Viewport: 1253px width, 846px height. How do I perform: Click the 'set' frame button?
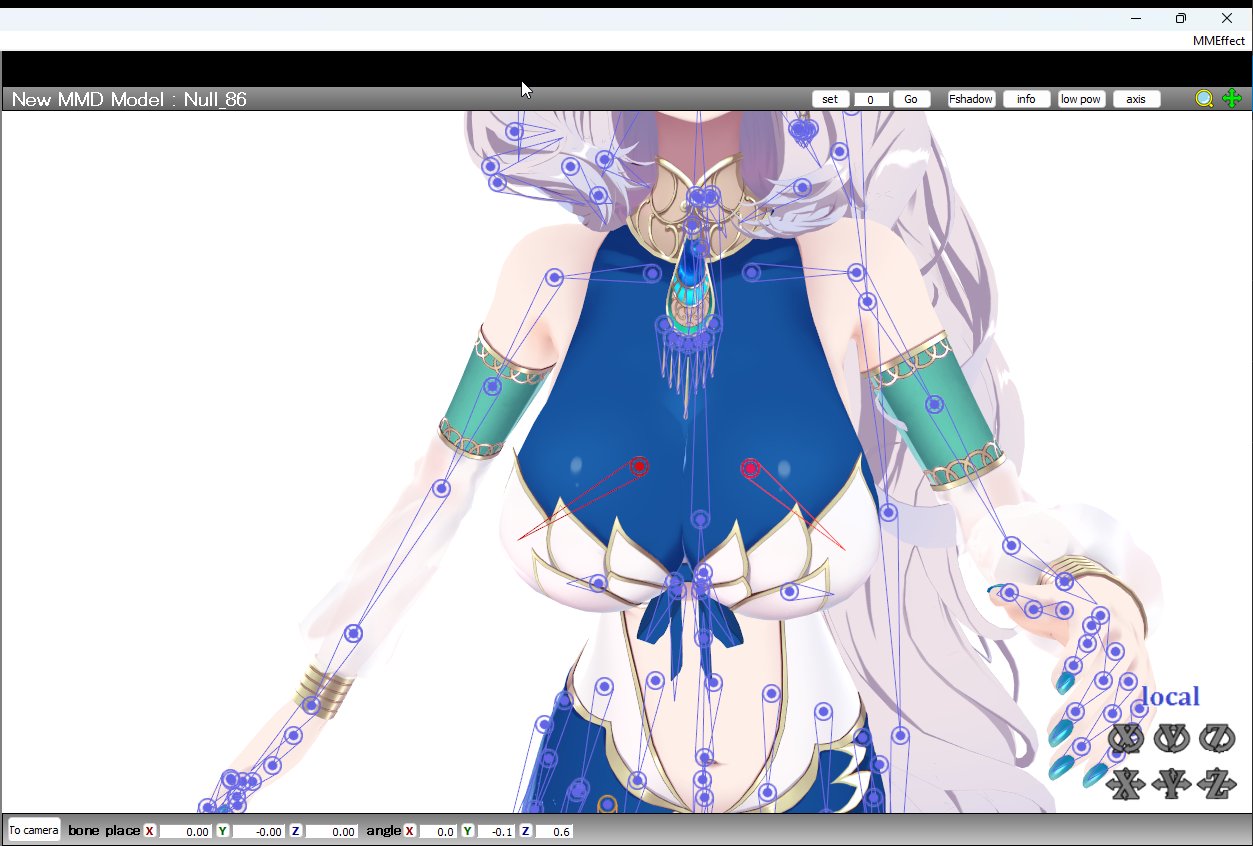coord(830,99)
